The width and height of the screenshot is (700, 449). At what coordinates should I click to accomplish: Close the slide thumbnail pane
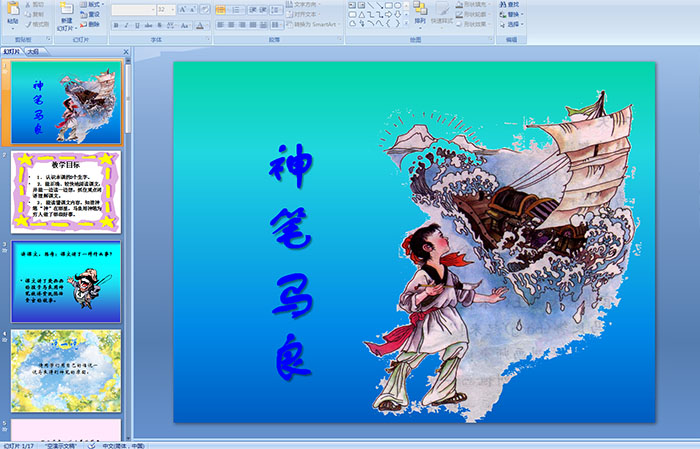tap(126, 52)
